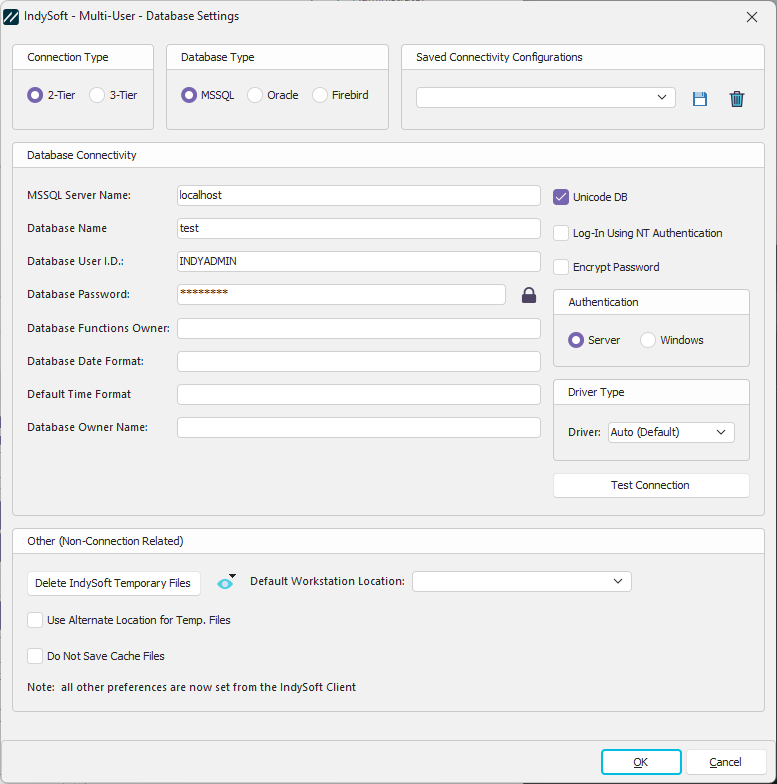This screenshot has width=777, height=784.
Task: Click the Test Connection button
Action: click(650, 485)
